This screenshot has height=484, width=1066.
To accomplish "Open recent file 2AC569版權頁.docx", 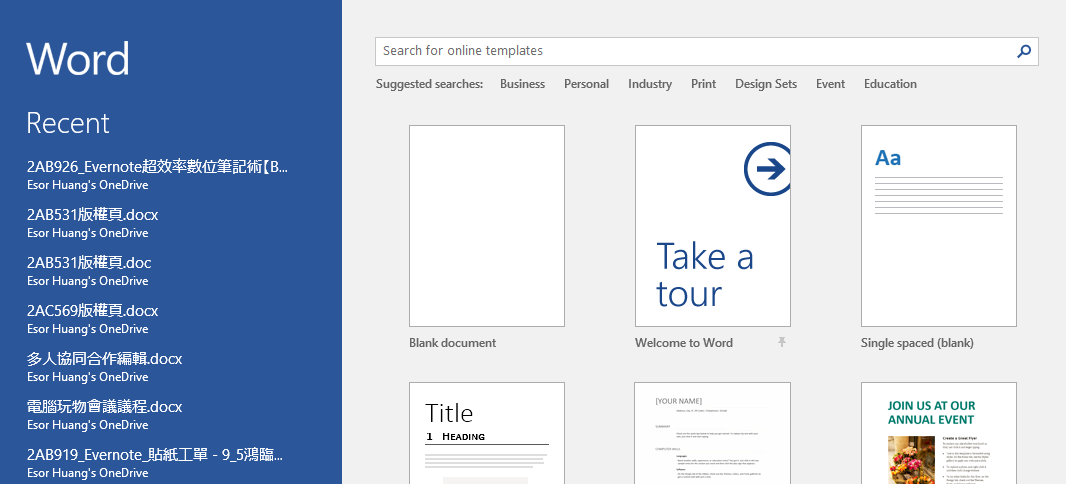I will [92, 319].
